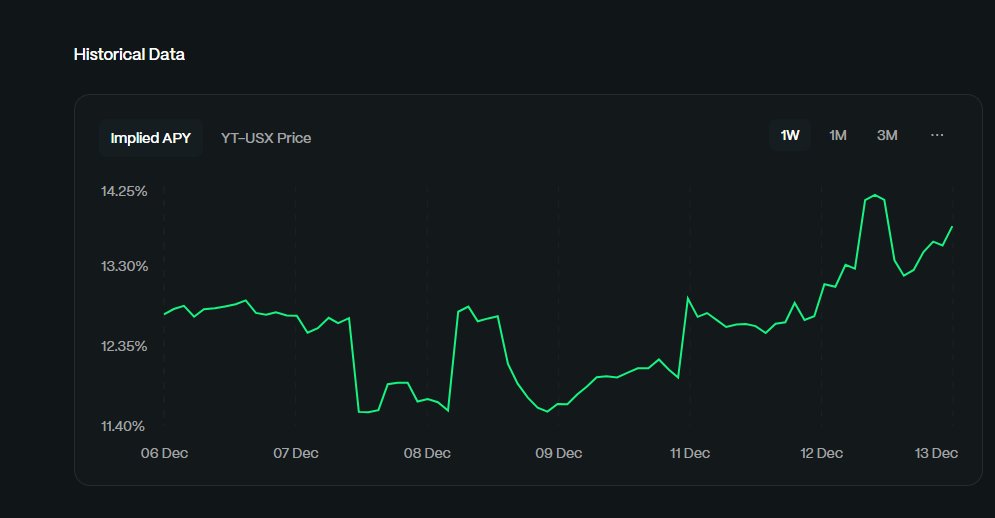
Task: Click the 09 Dec date label
Action: 558,453
